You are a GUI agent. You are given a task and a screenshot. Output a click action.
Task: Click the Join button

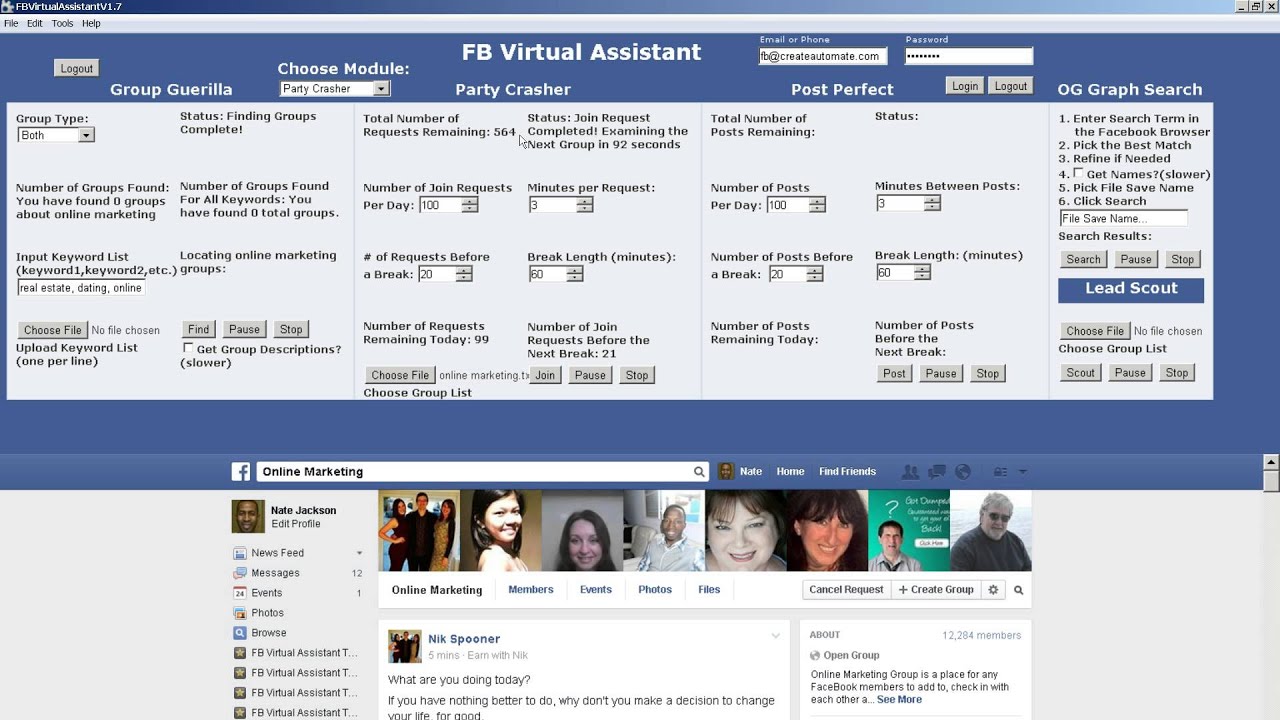[545, 375]
